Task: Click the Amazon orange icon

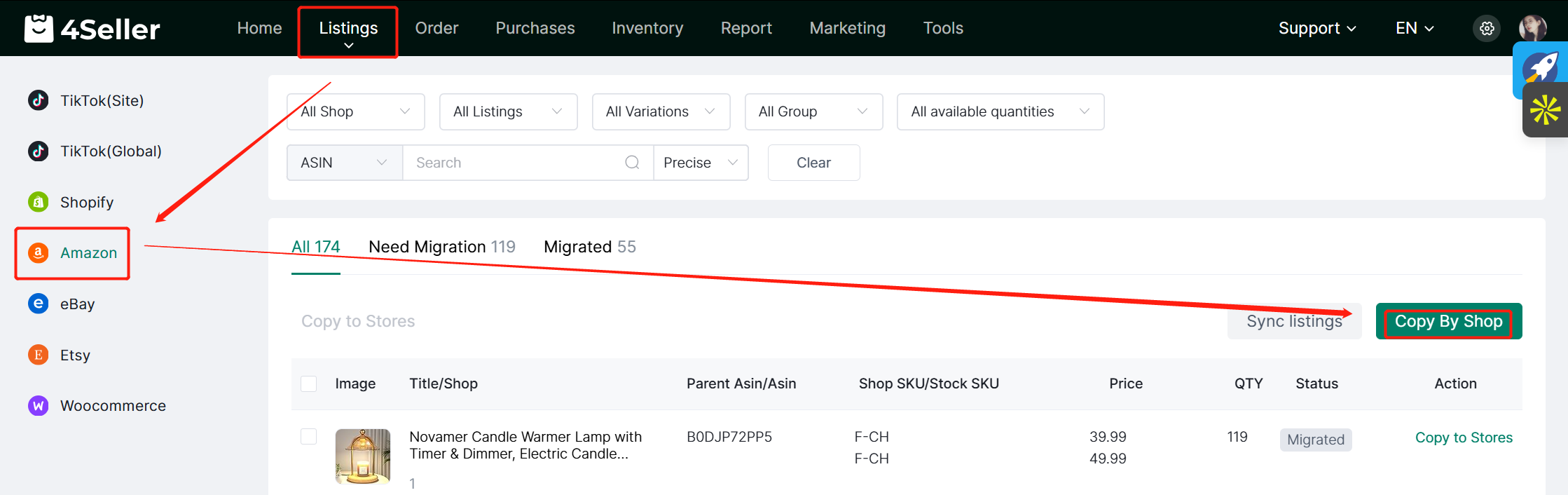Action: [39, 252]
